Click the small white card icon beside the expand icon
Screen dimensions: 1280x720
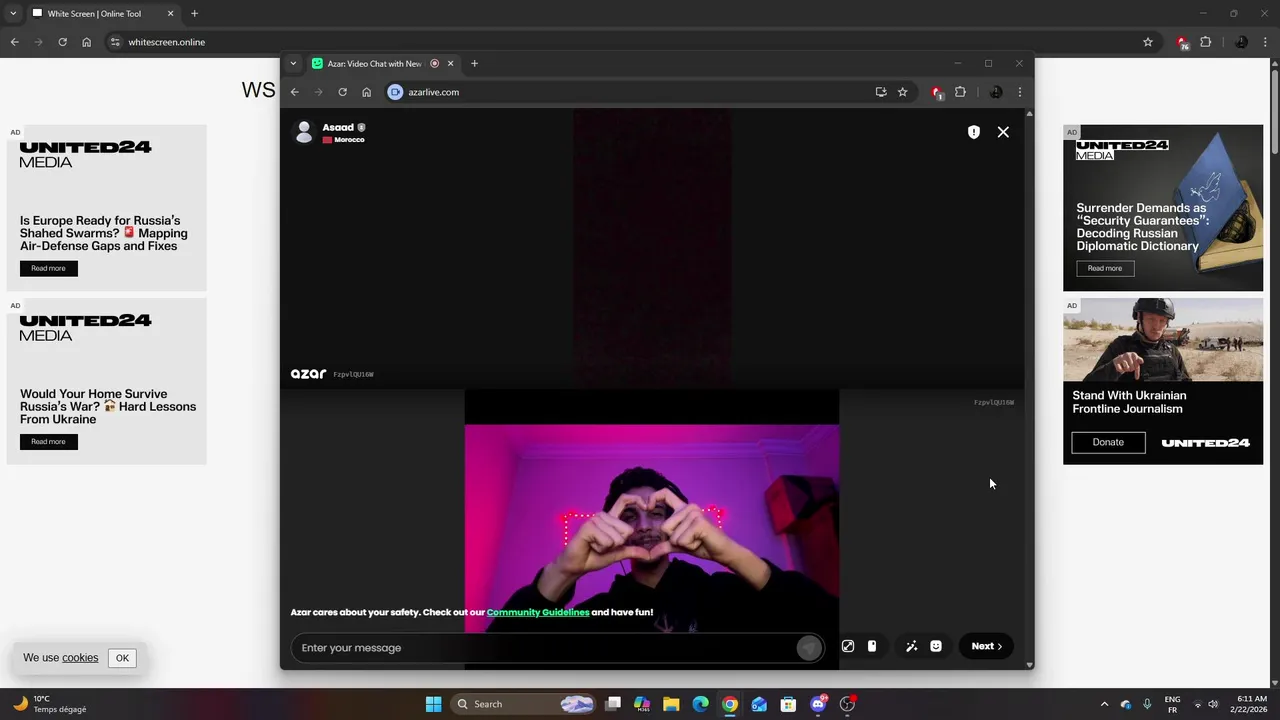click(872, 646)
